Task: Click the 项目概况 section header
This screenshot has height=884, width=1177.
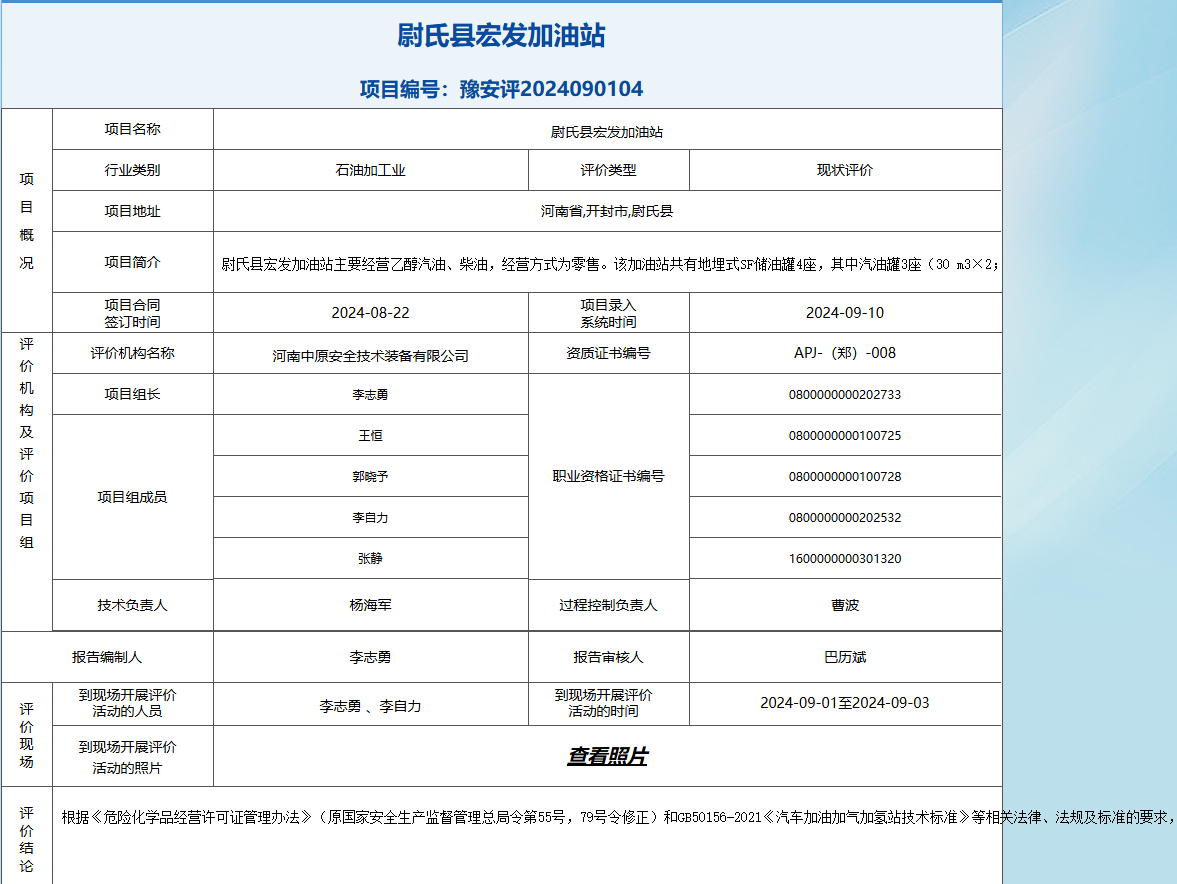Action: 26,221
